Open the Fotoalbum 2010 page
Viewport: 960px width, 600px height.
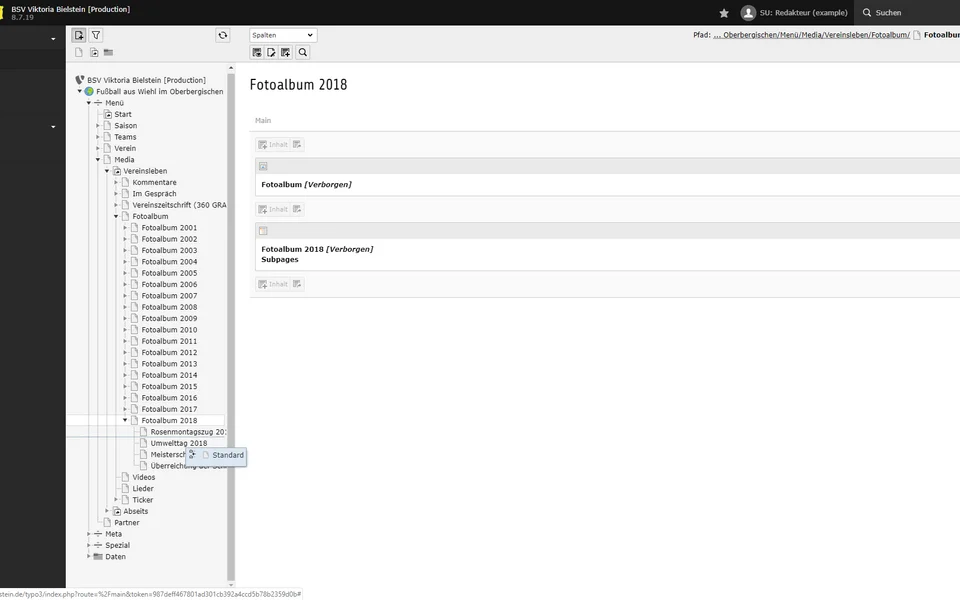pos(169,330)
